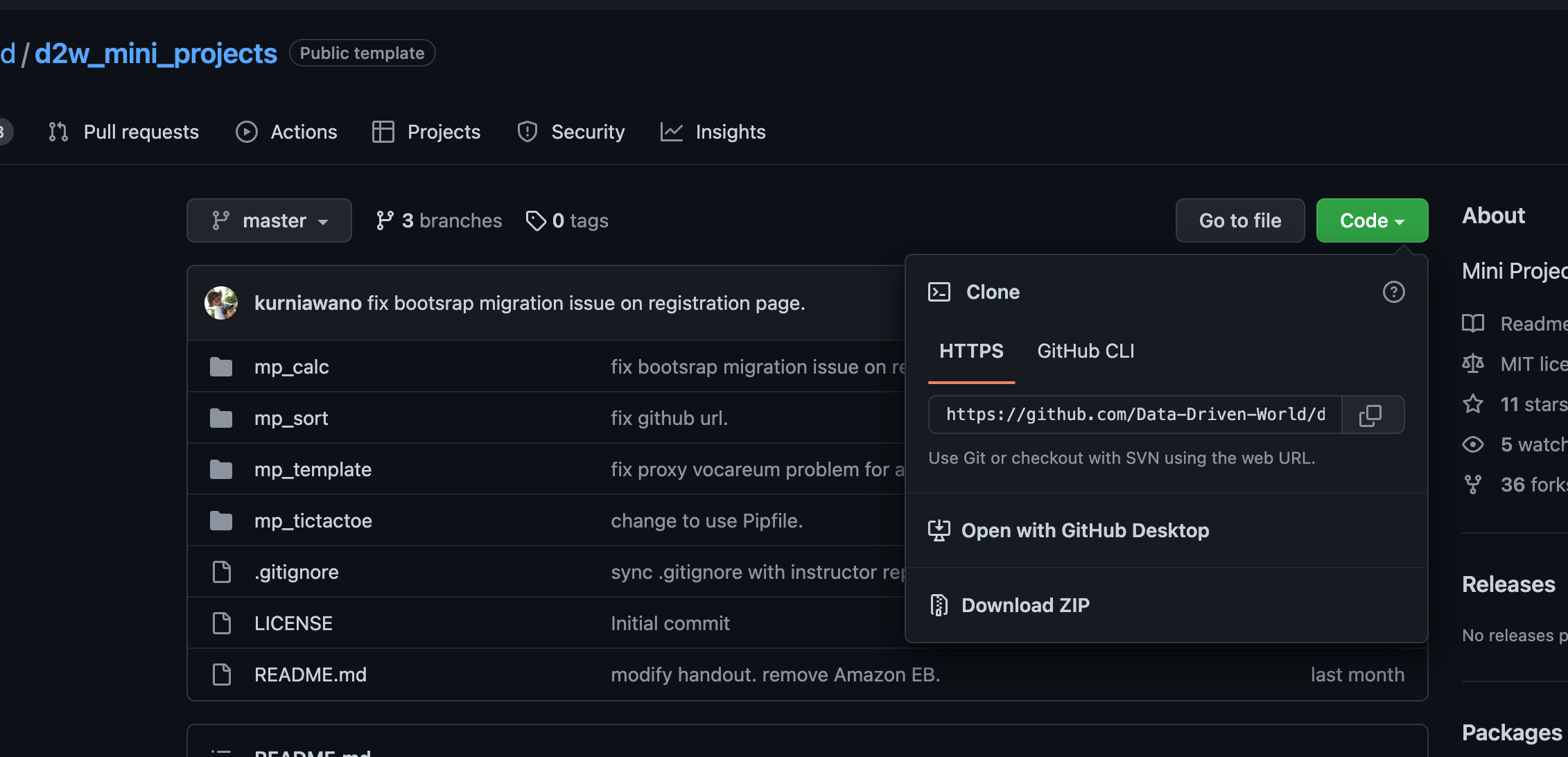Screen dimensions: 1568x757
Task: Click the branch icon next to 3 branches
Action: [x=384, y=220]
